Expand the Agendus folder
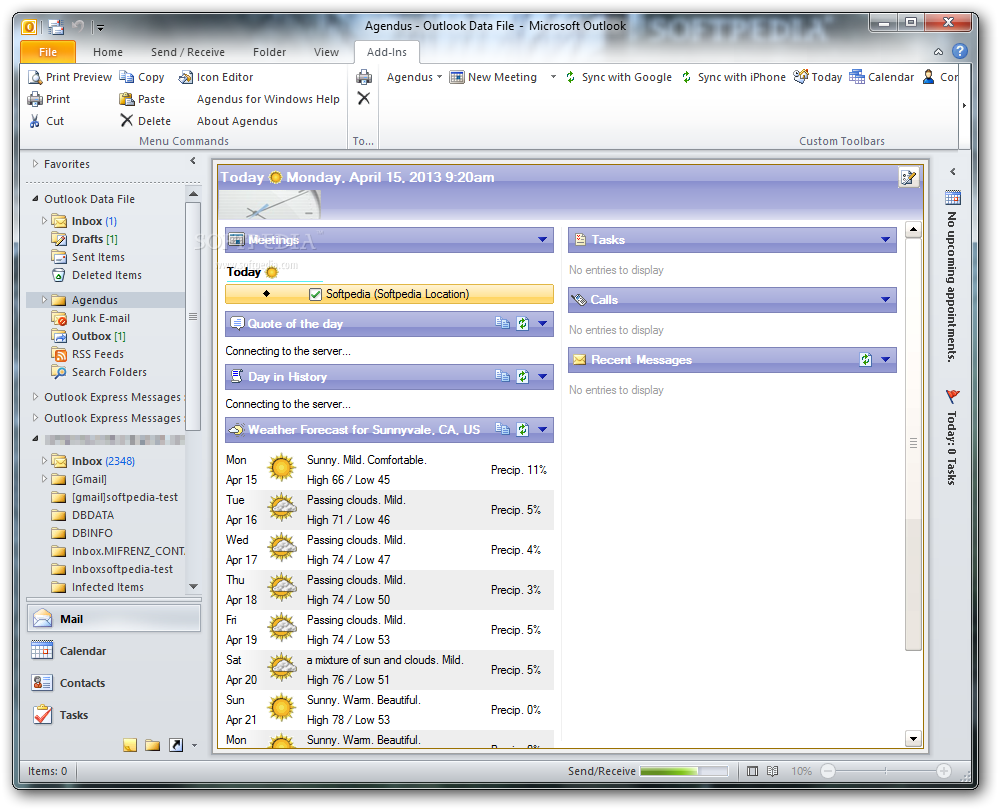Image resolution: width=999 pixels, height=810 pixels. (44, 300)
